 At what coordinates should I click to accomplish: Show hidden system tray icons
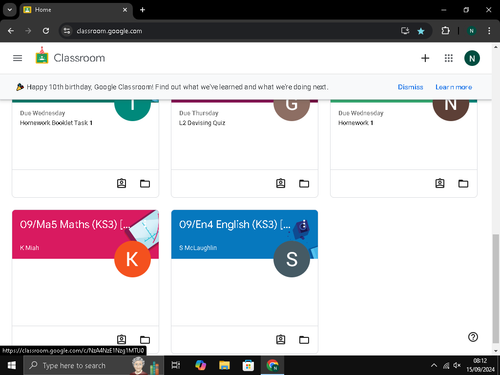[x=434, y=366]
